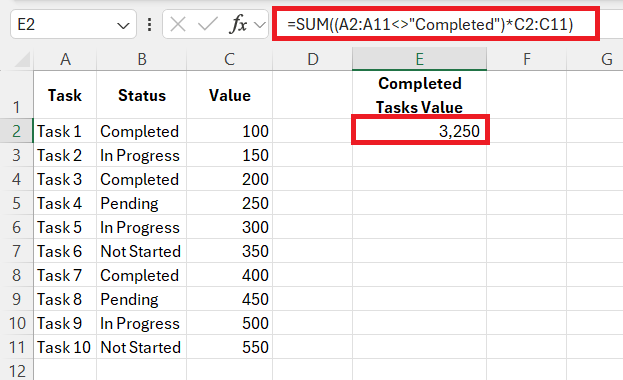Click the 'Task 1' cell
623x380 pixels.
[65, 131]
